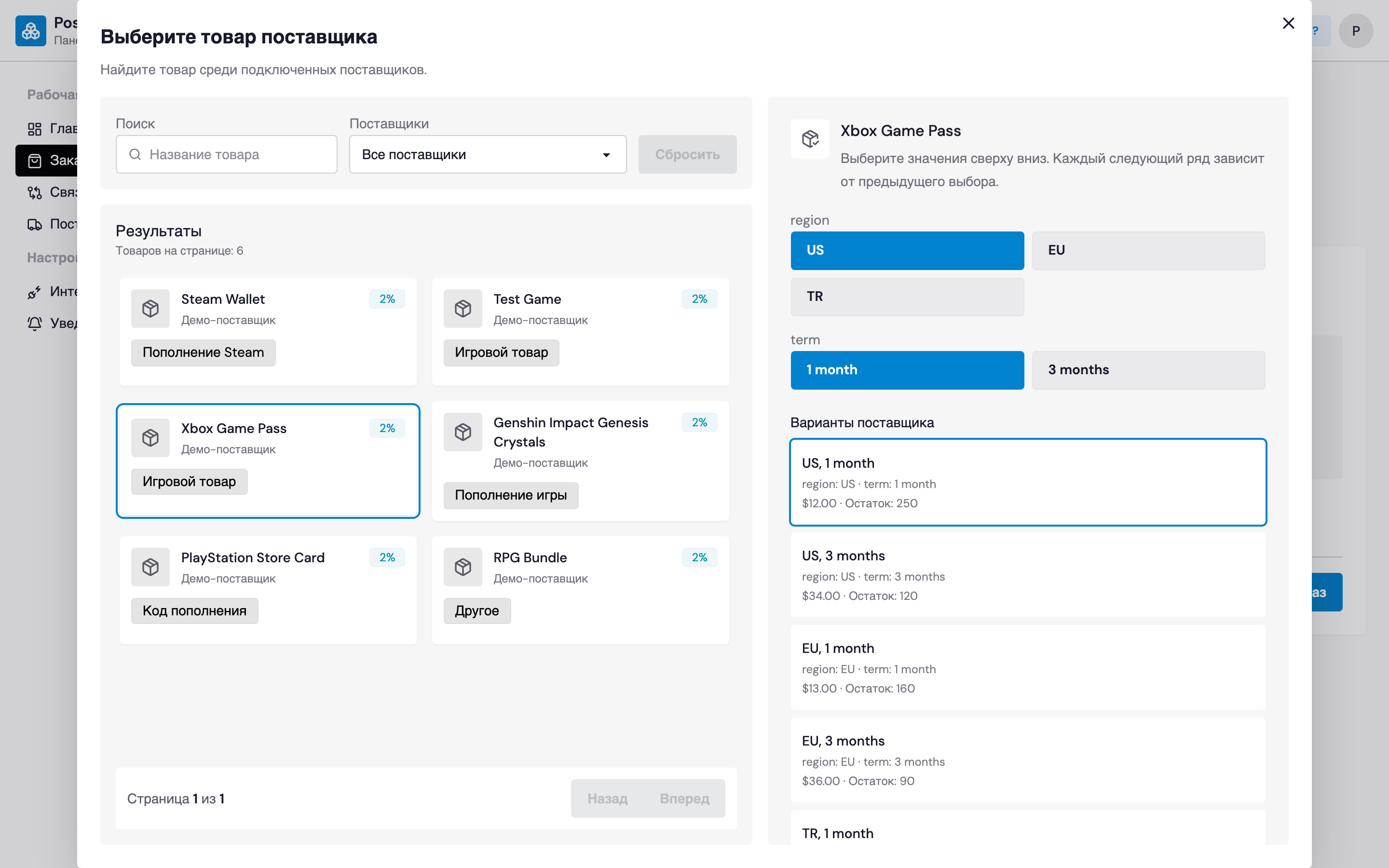
Task: Choose the 3 months term
Action: click(x=1148, y=370)
